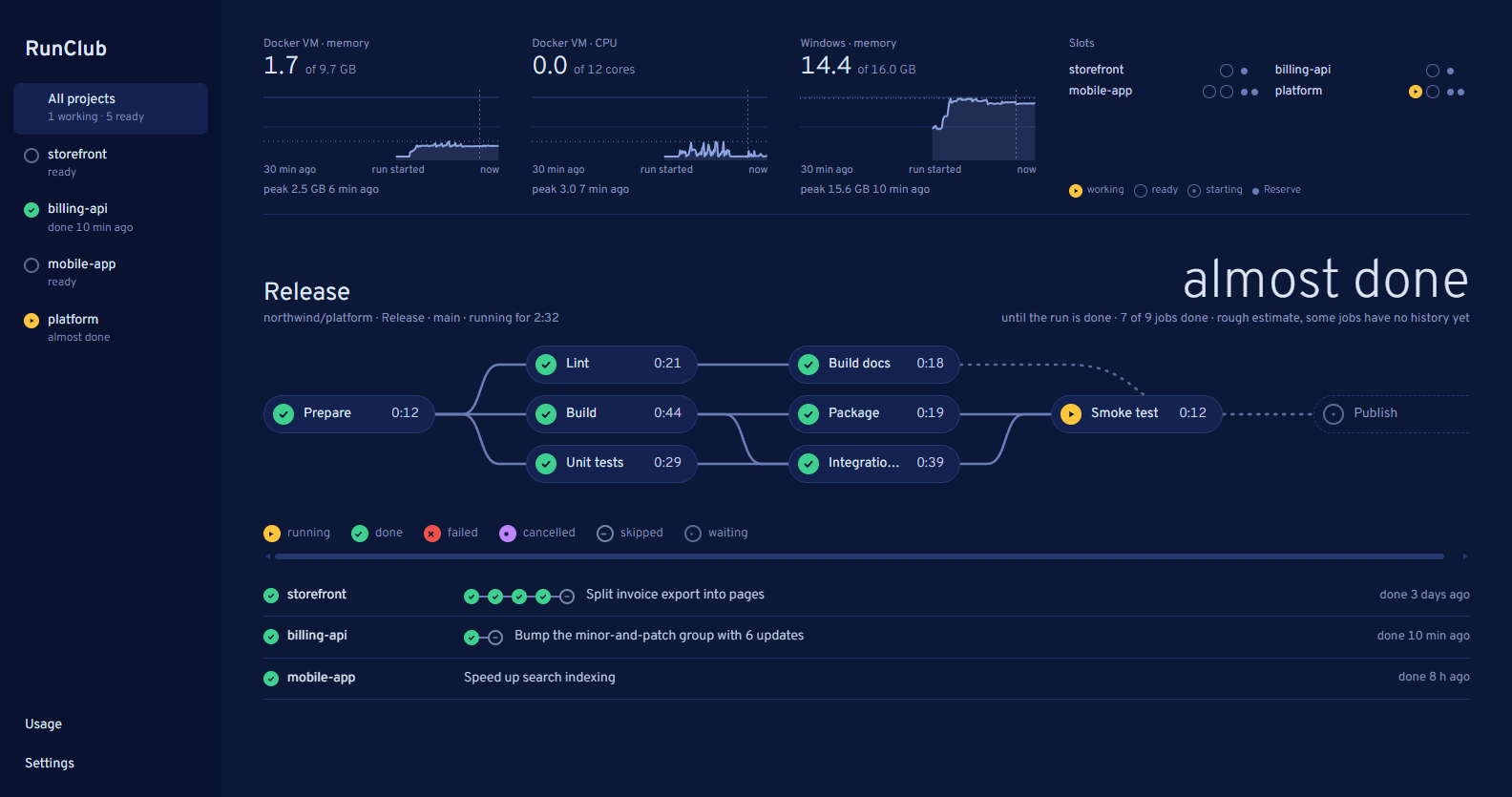The width and height of the screenshot is (1512, 797).
Task: Open the Integration job node
Action: pos(874,463)
